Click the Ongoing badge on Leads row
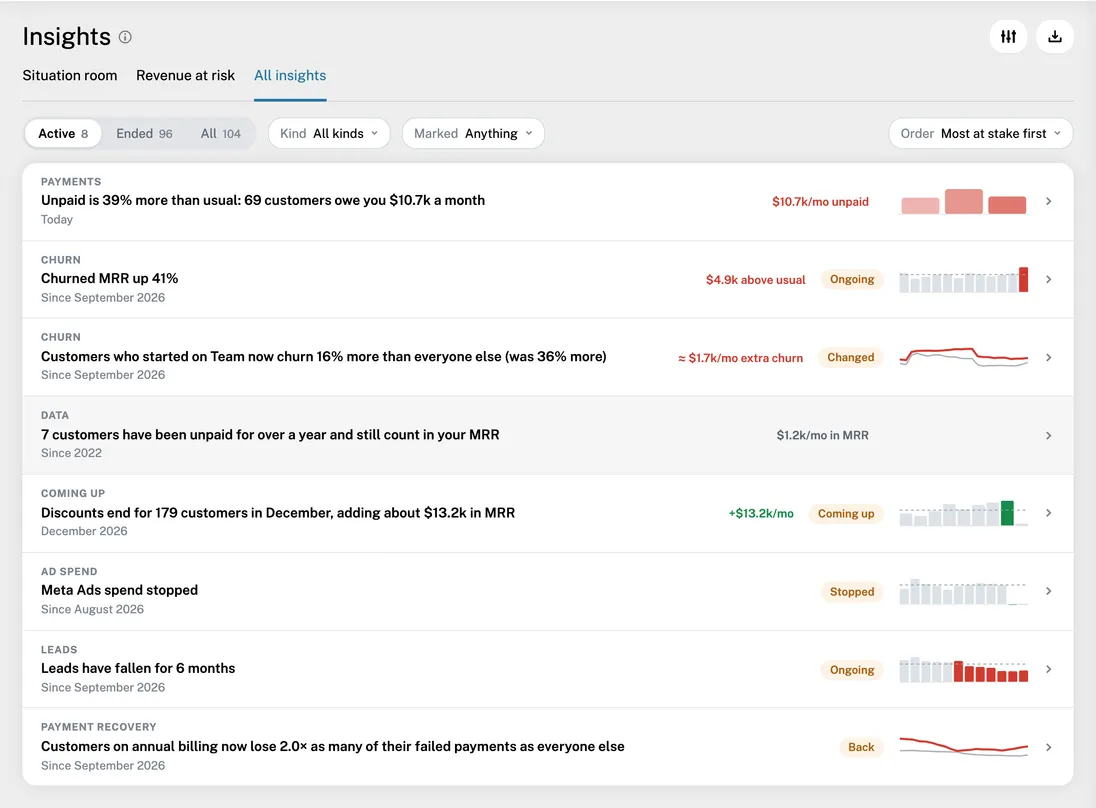Screen dimensions: 1096x808 pyautogui.click(x=852, y=670)
